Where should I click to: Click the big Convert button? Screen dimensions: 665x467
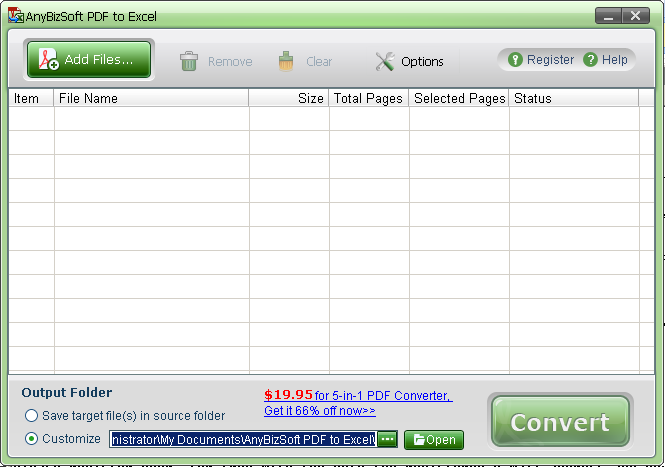click(x=560, y=421)
